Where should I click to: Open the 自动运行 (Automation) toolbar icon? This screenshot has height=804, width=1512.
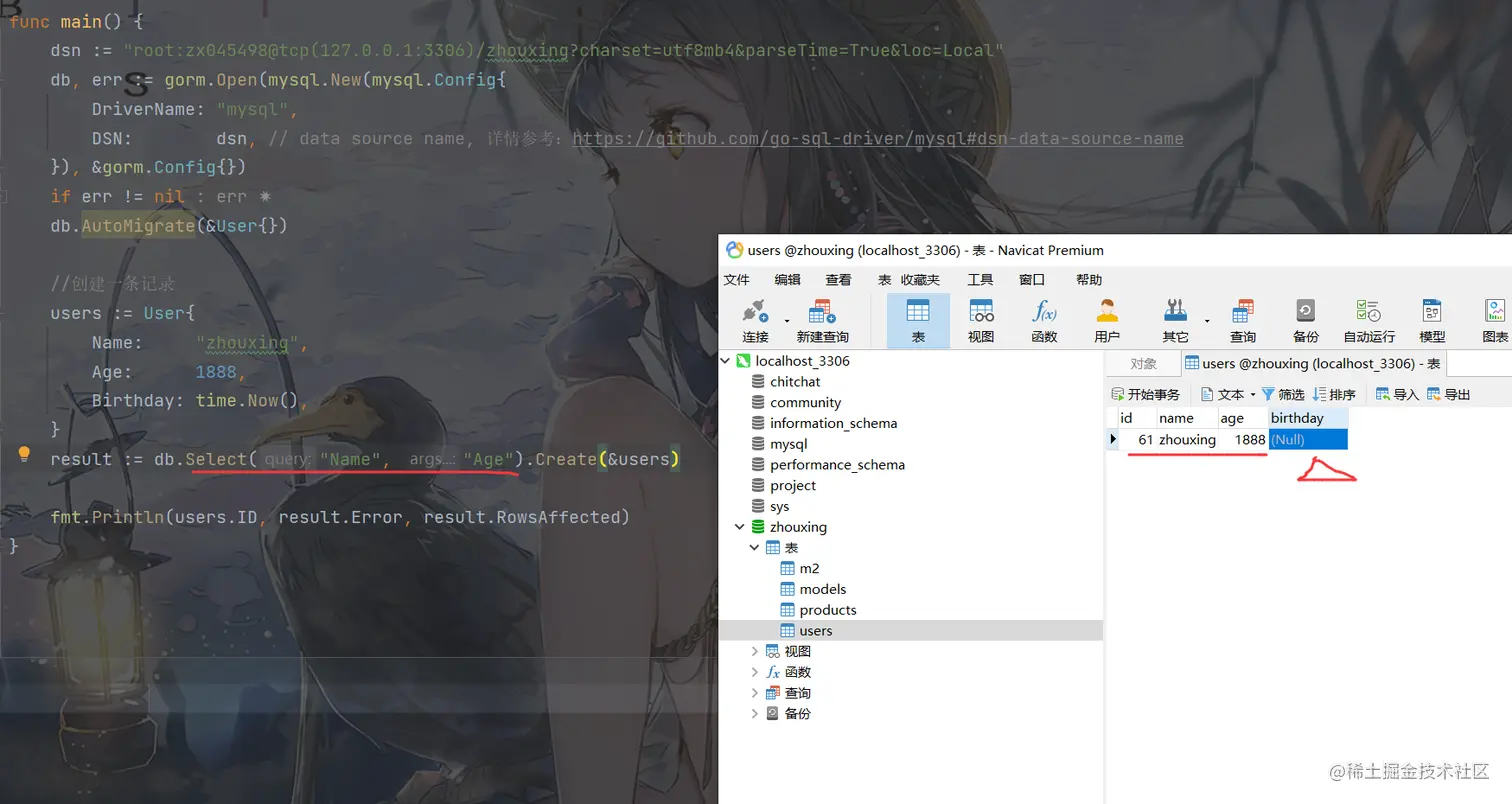1368,321
